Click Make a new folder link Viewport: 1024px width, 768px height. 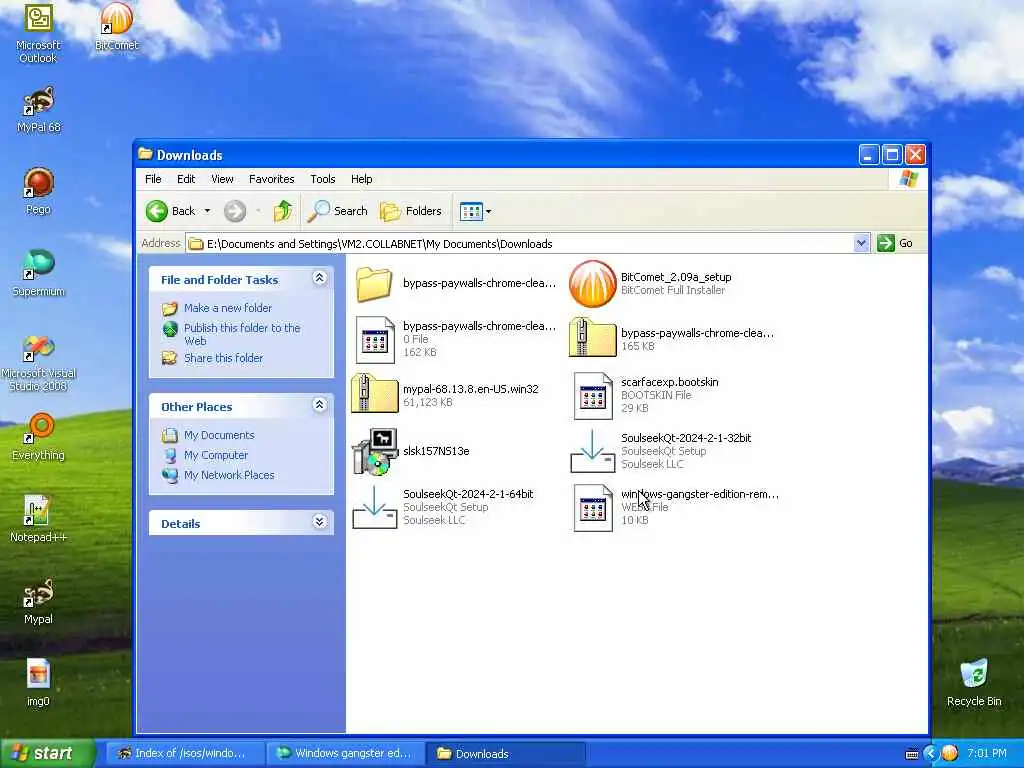coord(227,308)
